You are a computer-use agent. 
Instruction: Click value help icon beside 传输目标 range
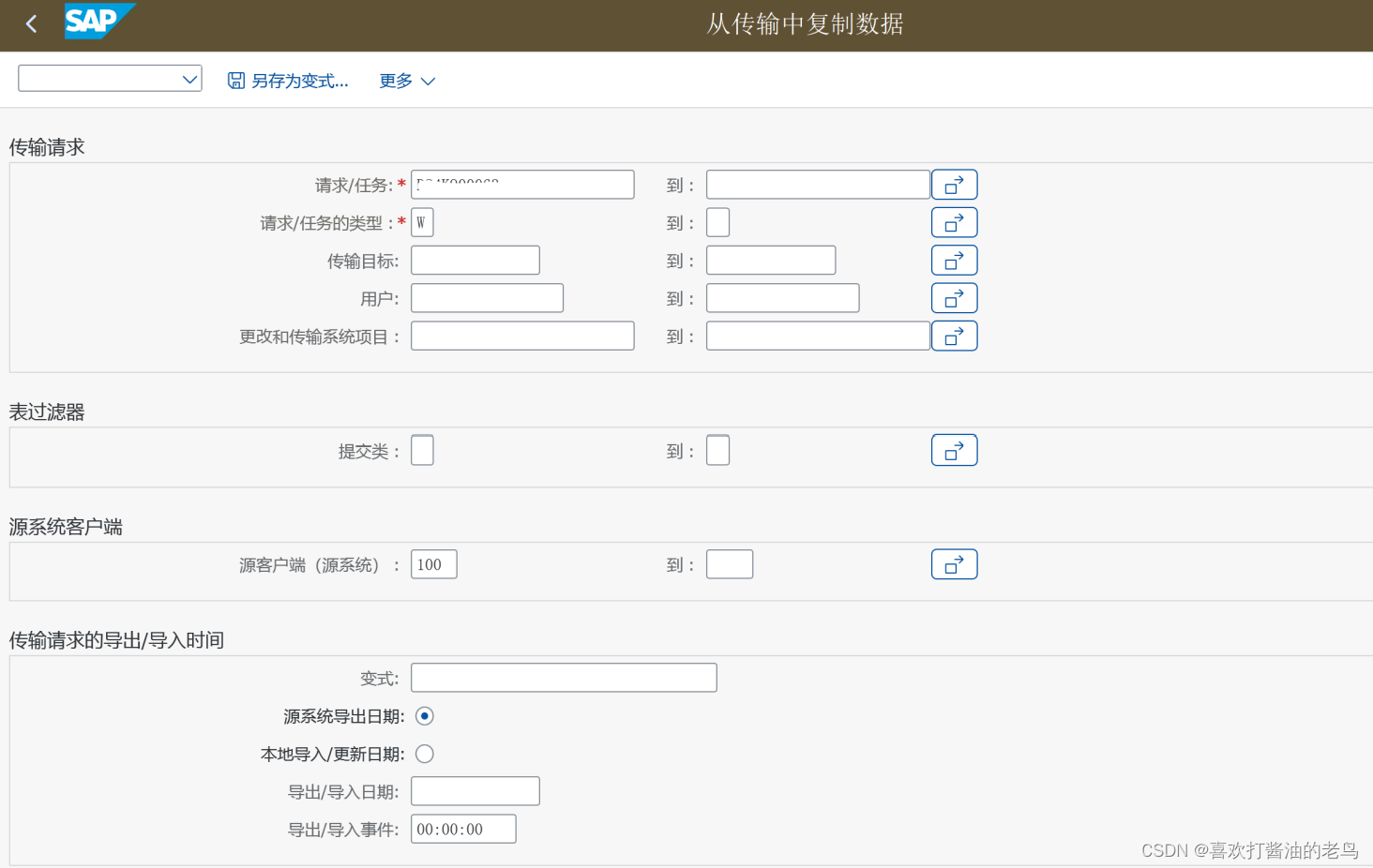pyautogui.click(x=954, y=260)
